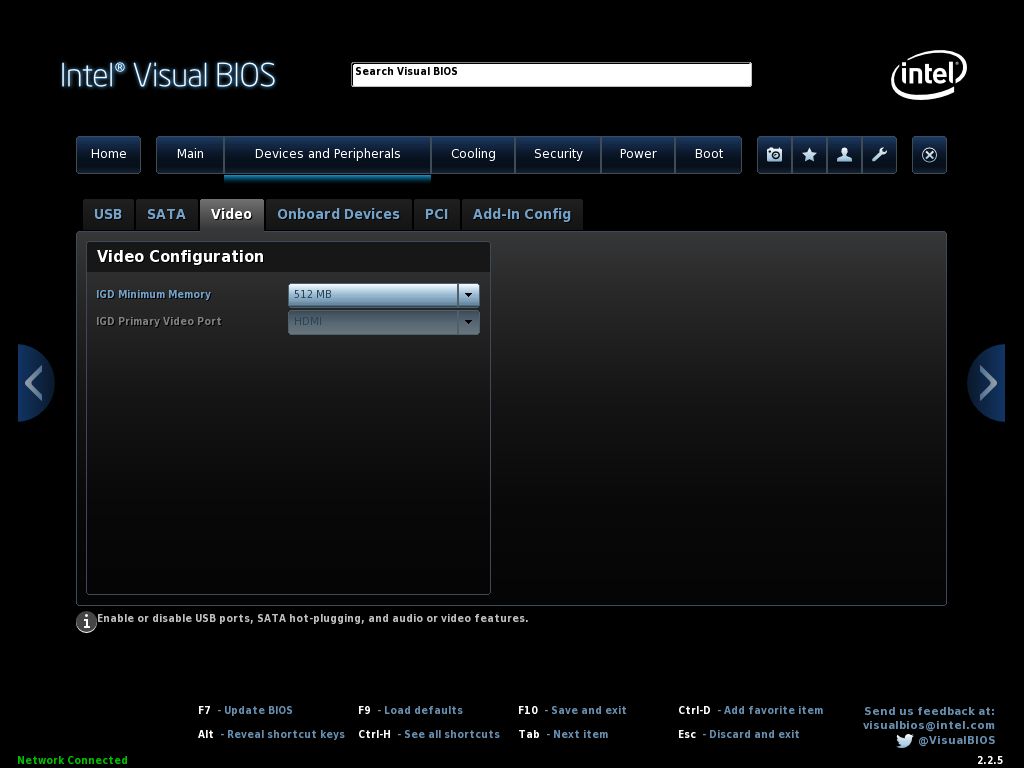The image size is (1024, 768).
Task: Open the Boot menu
Action: pos(709,155)
